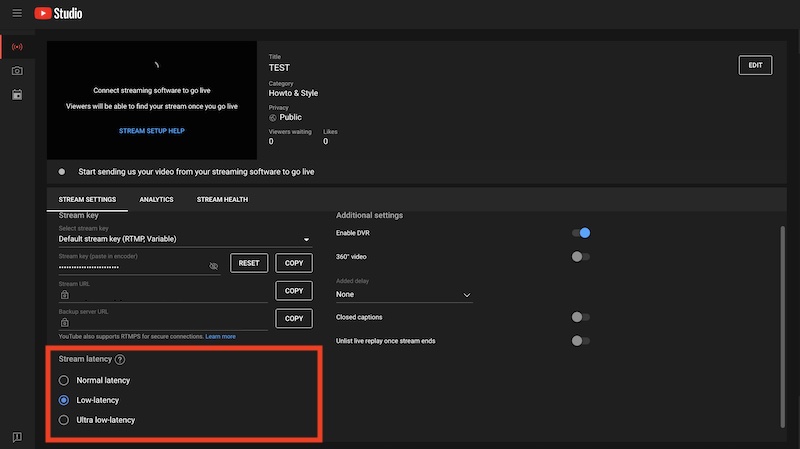Click the 'Start sending us your video' status message
The width and height of the screenshot is (800, 449).
tap(196, 172)
